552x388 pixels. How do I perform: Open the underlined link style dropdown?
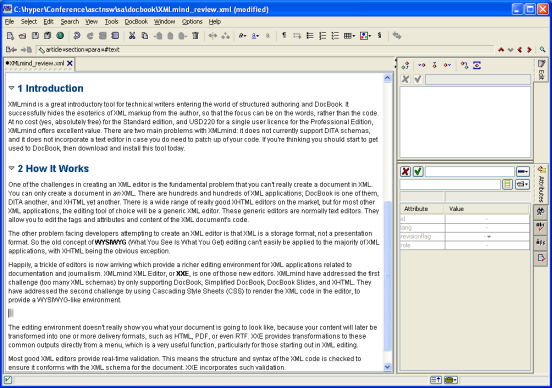[x=256, y=36]
